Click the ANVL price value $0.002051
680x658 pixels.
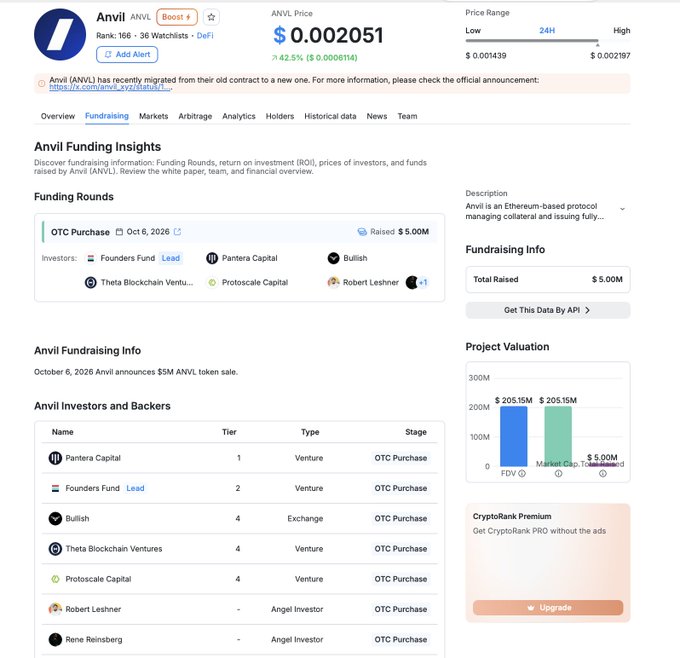[328, 35]
